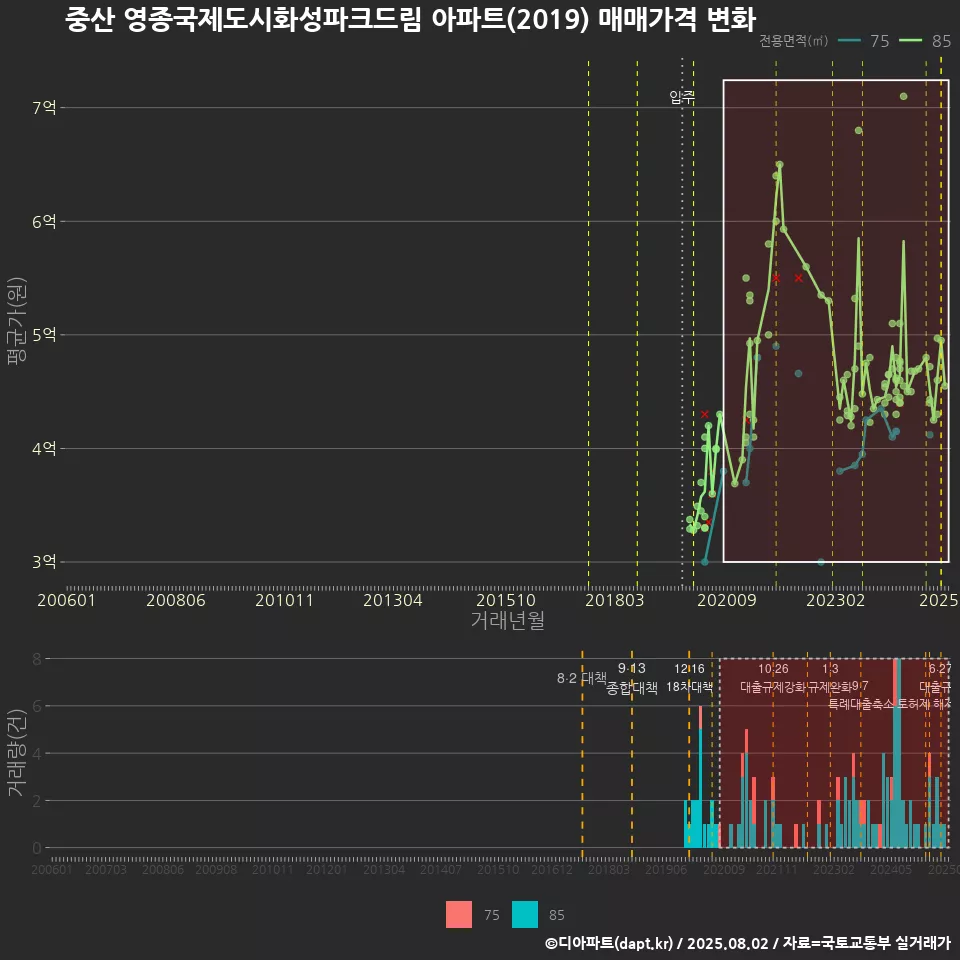The image size is (960, 960).
Task: Click the chart title text 매매가격 변화
Action: pyautogui.click(x=677, y=20)
